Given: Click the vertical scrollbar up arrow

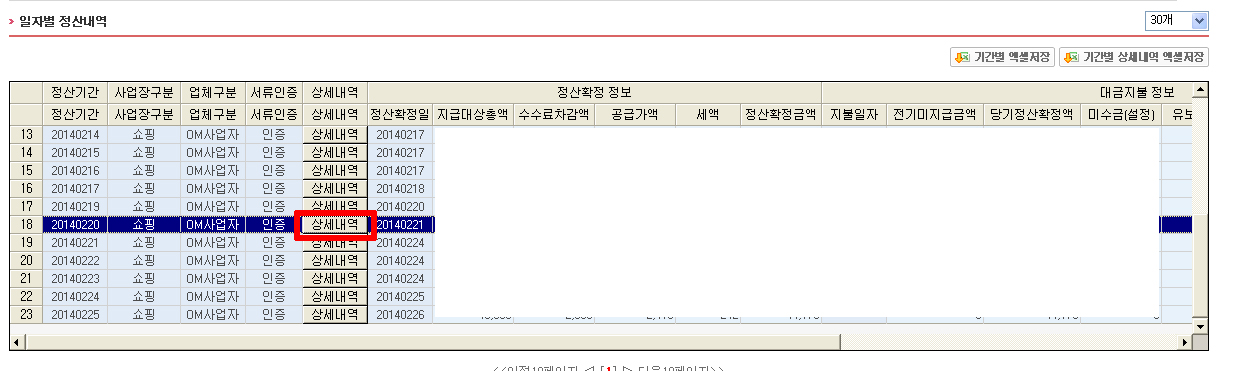Looking at the screenshot, I should pyautogui.click(x=1201, y=90).
